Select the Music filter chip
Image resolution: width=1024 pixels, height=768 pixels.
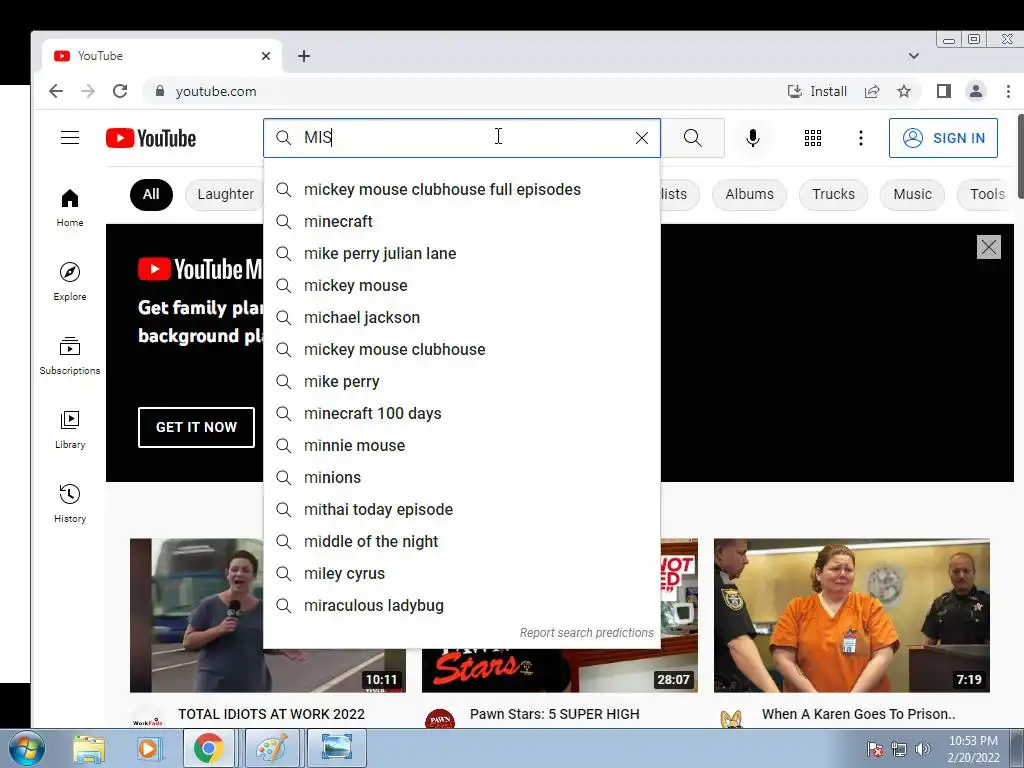tap(912, 195)
